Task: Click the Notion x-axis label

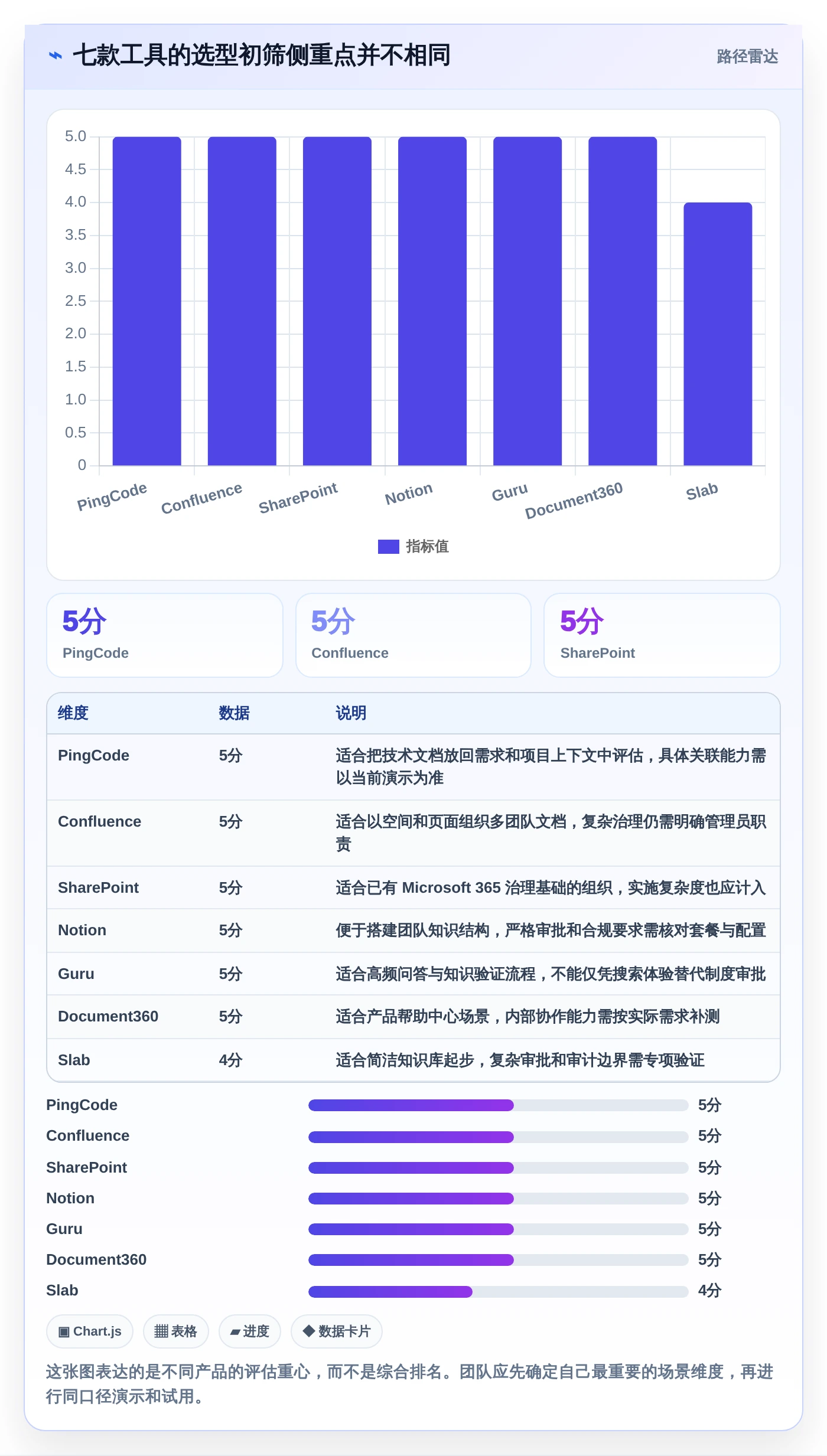Action: 409,494
